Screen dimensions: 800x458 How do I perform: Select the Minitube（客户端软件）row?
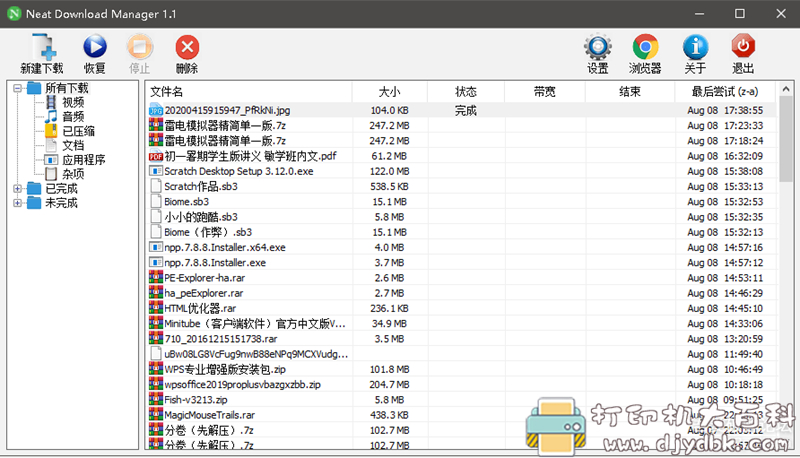coord(462,323)
